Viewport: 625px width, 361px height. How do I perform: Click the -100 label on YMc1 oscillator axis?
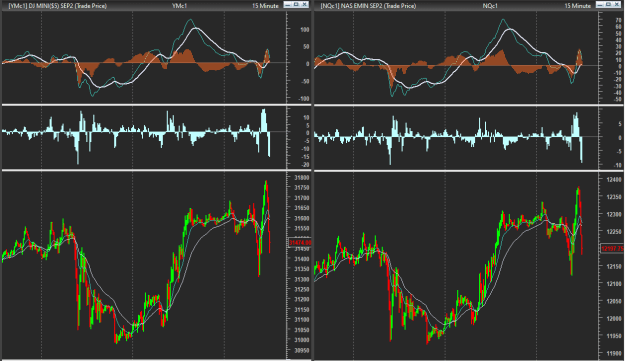(x=304, y=98)
